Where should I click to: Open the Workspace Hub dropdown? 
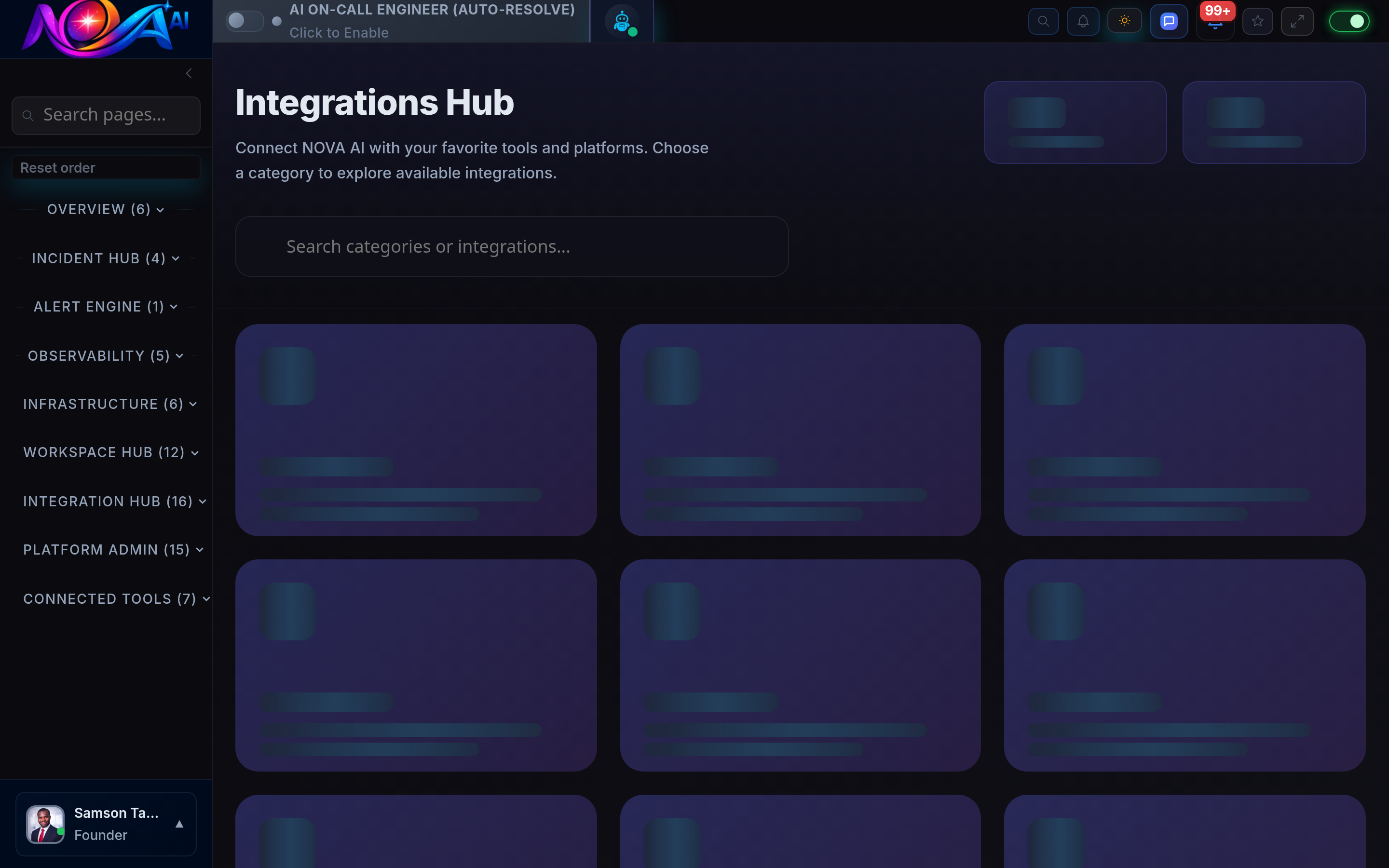coord(110,452)
